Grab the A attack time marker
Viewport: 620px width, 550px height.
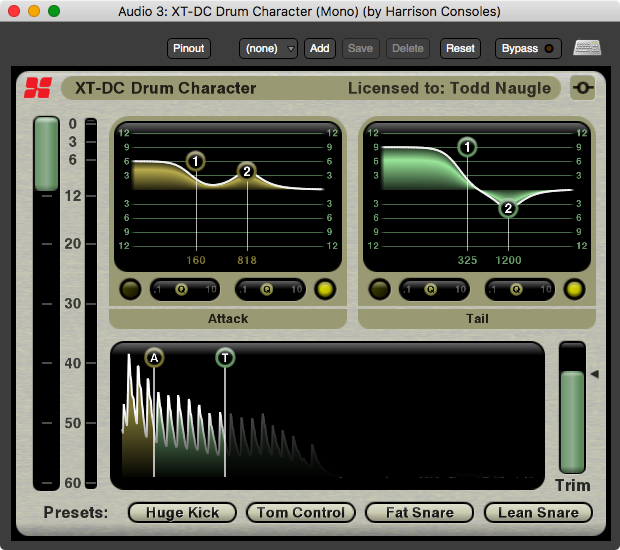coord(154,358)
